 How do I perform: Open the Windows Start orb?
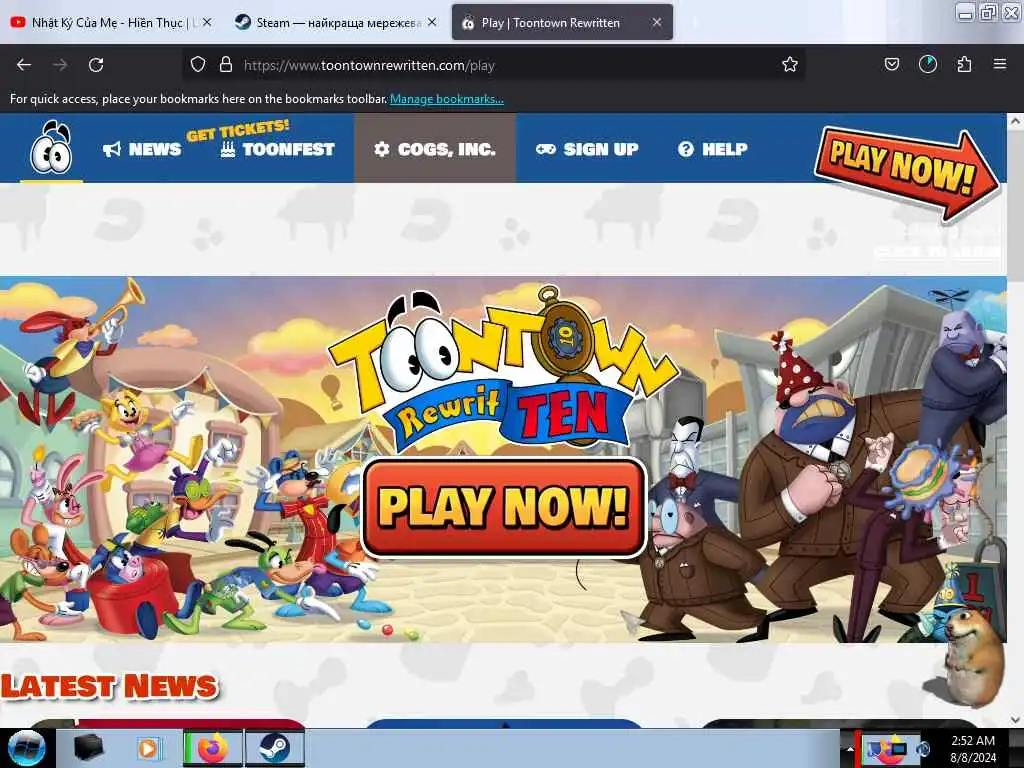(x=27, y=748)
